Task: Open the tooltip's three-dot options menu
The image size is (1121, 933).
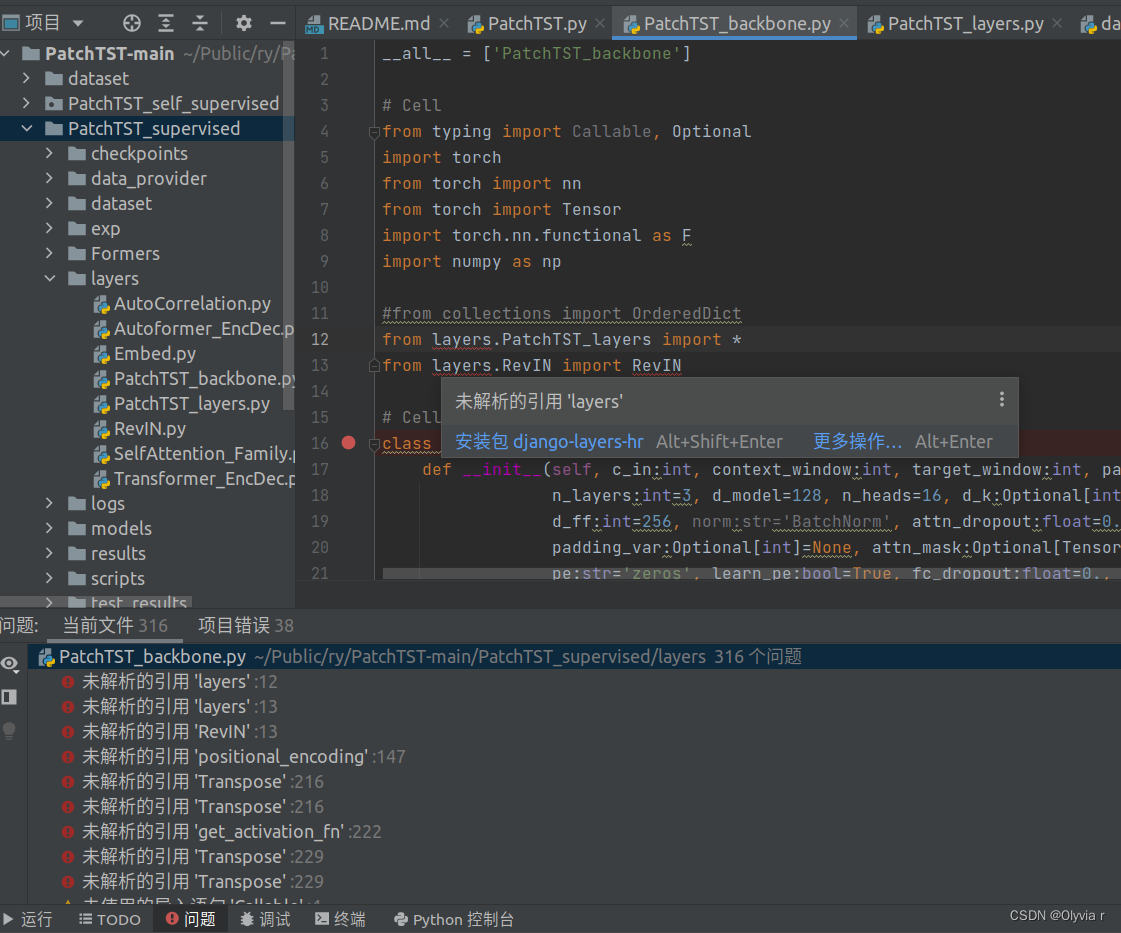Action: click(x=1002, y=400)
